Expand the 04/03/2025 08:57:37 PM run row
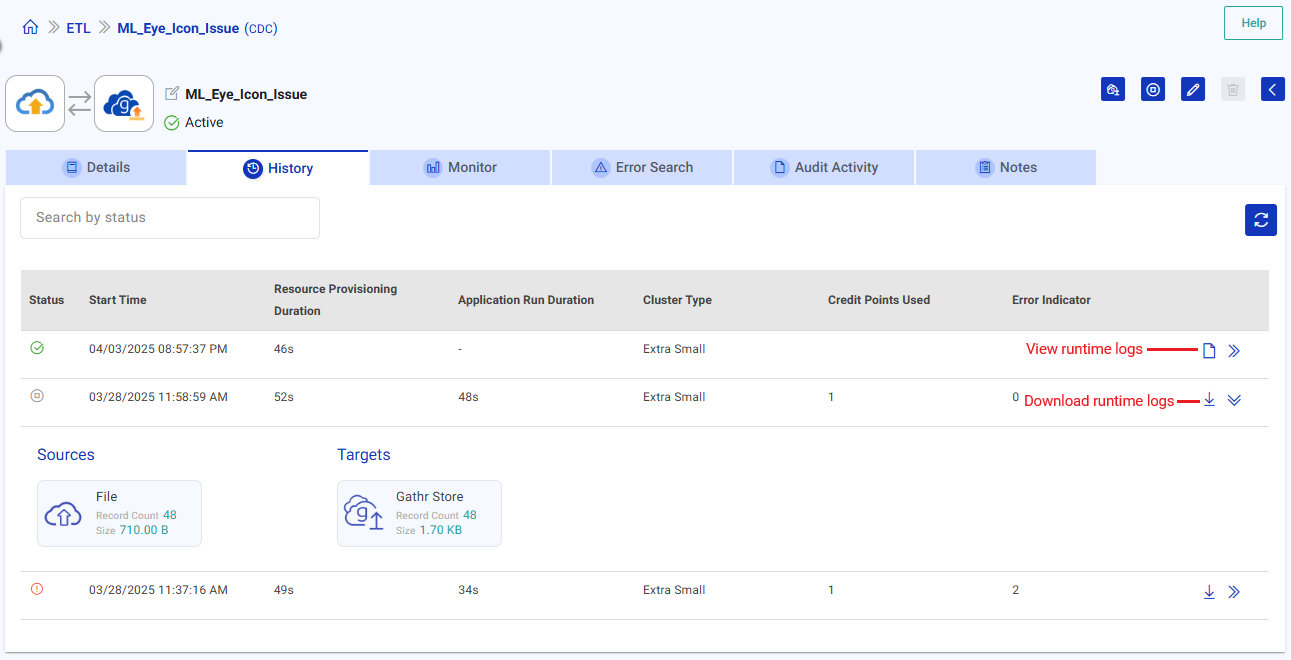1291x660 pixels. click(1234, 351)
